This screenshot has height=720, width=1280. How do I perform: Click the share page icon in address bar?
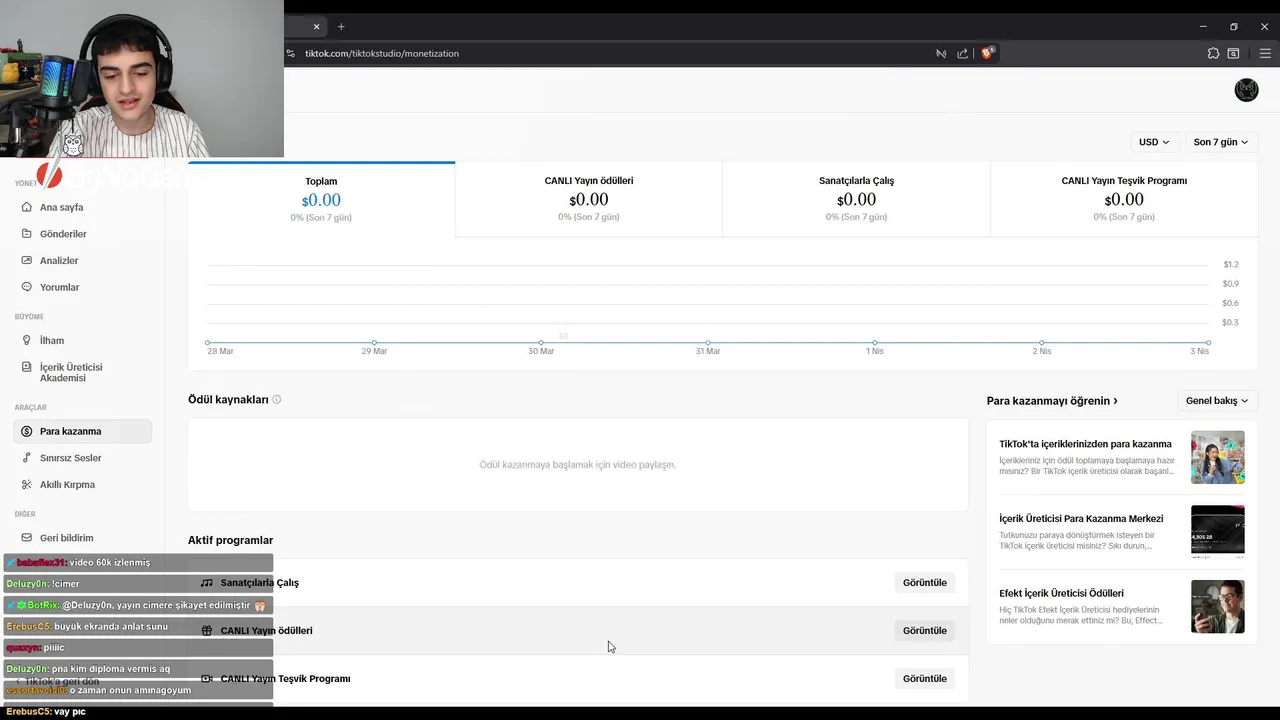(x=962, y=53)
